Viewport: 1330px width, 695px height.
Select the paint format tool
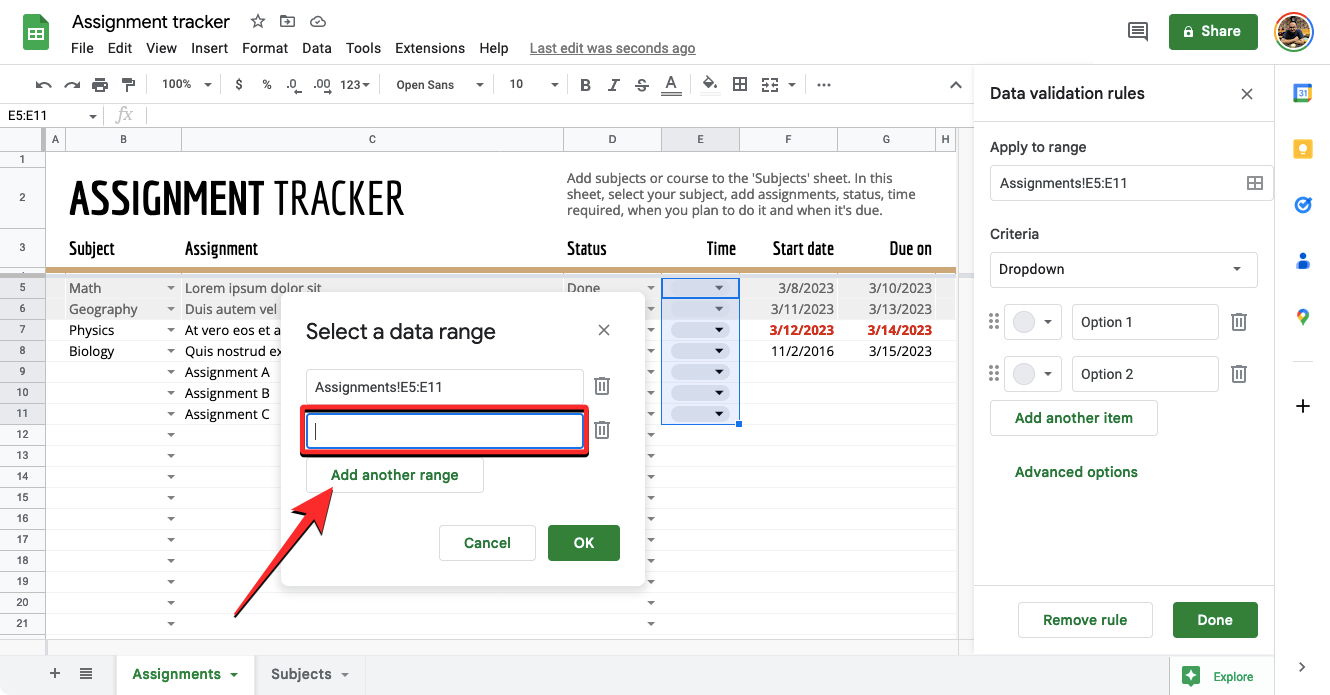coord(128,85)
